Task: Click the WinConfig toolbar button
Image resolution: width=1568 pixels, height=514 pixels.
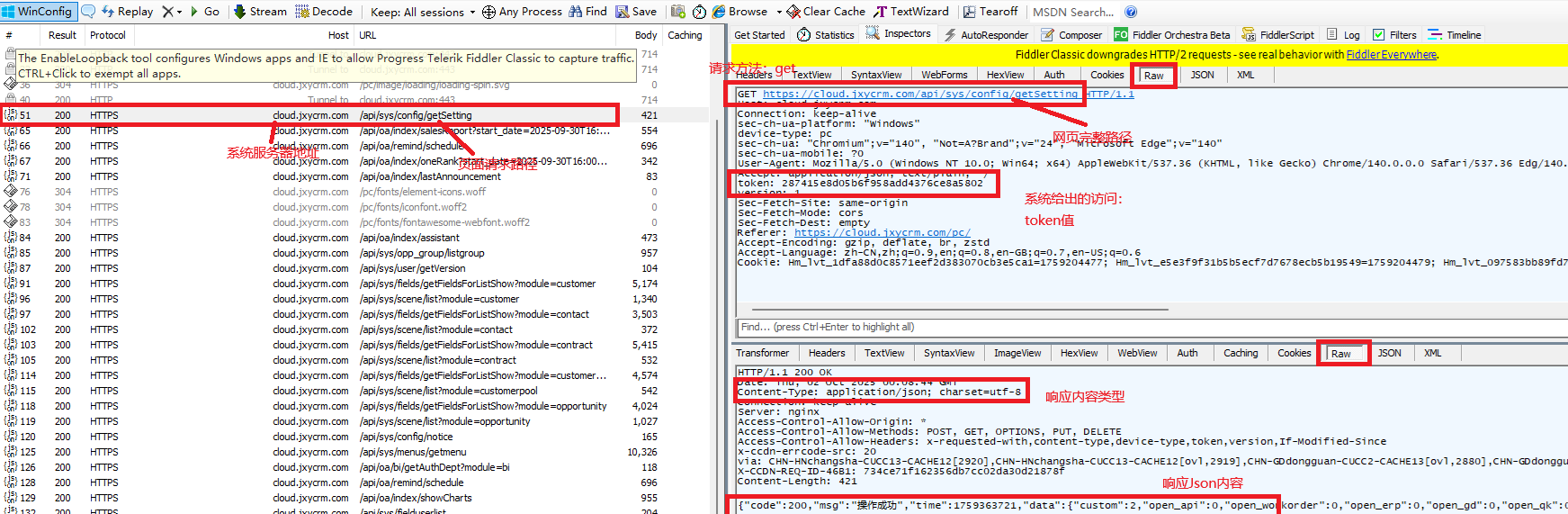Action: [38, 12]
